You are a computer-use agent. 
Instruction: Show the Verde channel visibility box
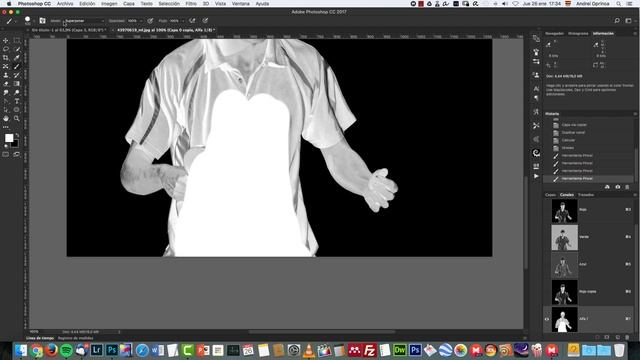[x=547, y=237]
